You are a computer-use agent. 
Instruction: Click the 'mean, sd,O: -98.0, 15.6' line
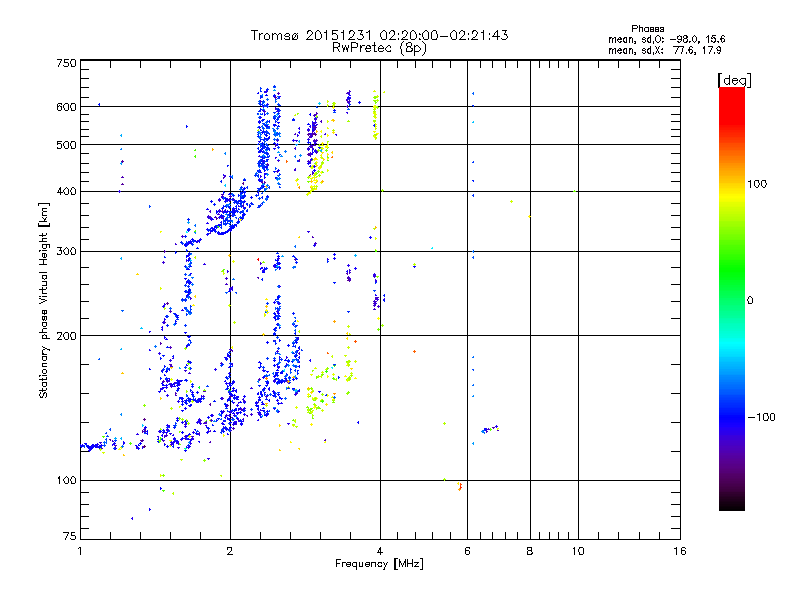(x=666, y=39)
